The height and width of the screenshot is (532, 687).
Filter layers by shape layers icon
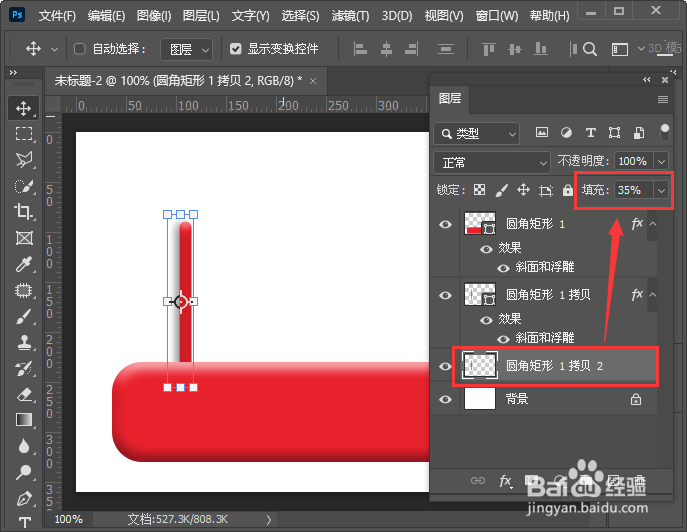click(x=614, y=132)
